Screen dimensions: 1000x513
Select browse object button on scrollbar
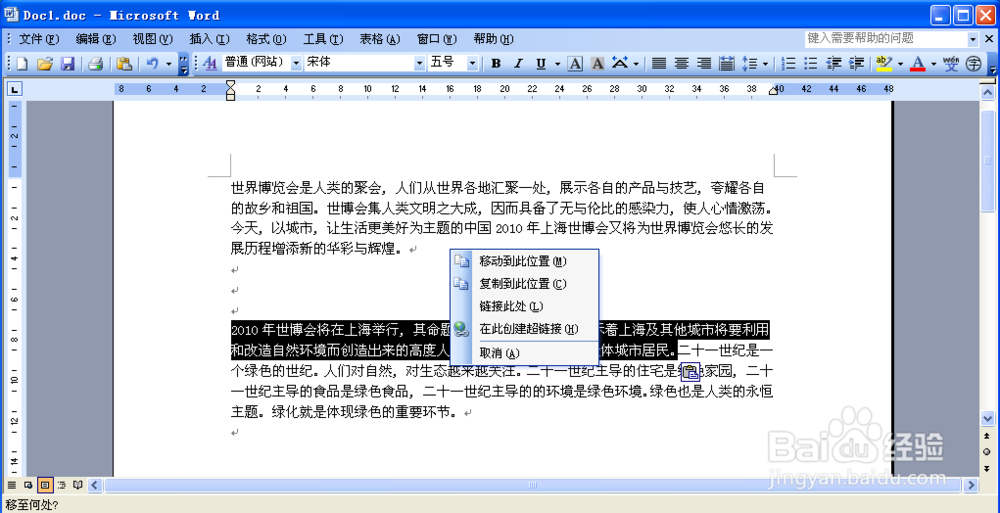coord(987,452)
